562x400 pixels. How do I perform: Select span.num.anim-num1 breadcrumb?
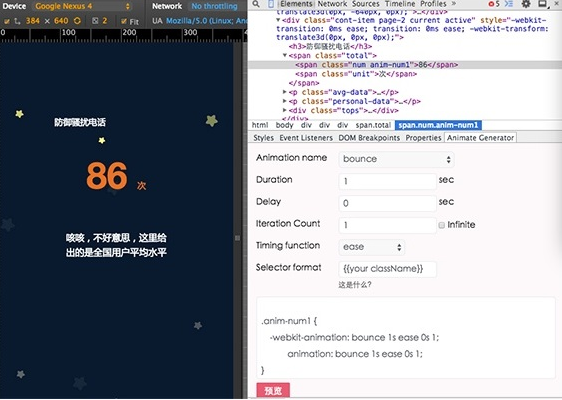point(438,125)
